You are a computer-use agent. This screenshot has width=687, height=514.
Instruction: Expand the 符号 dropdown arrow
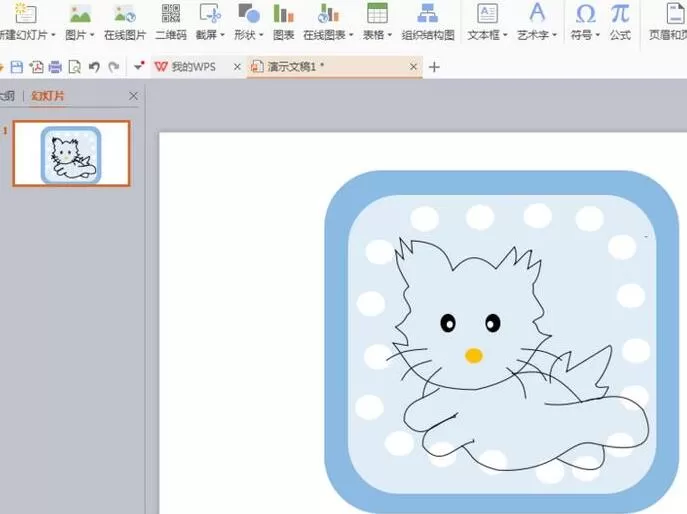click(x=598, y=35)
